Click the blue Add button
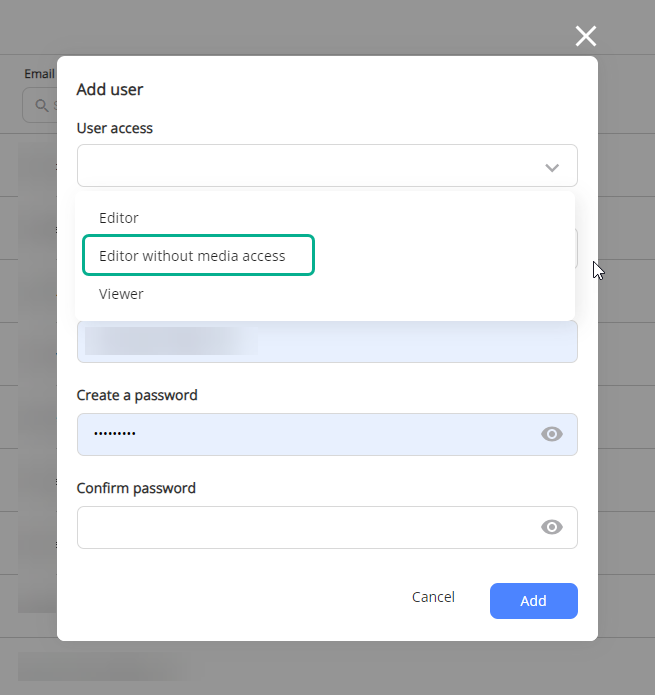The height and width of the screenshot is (695, 655). (534, 601)
